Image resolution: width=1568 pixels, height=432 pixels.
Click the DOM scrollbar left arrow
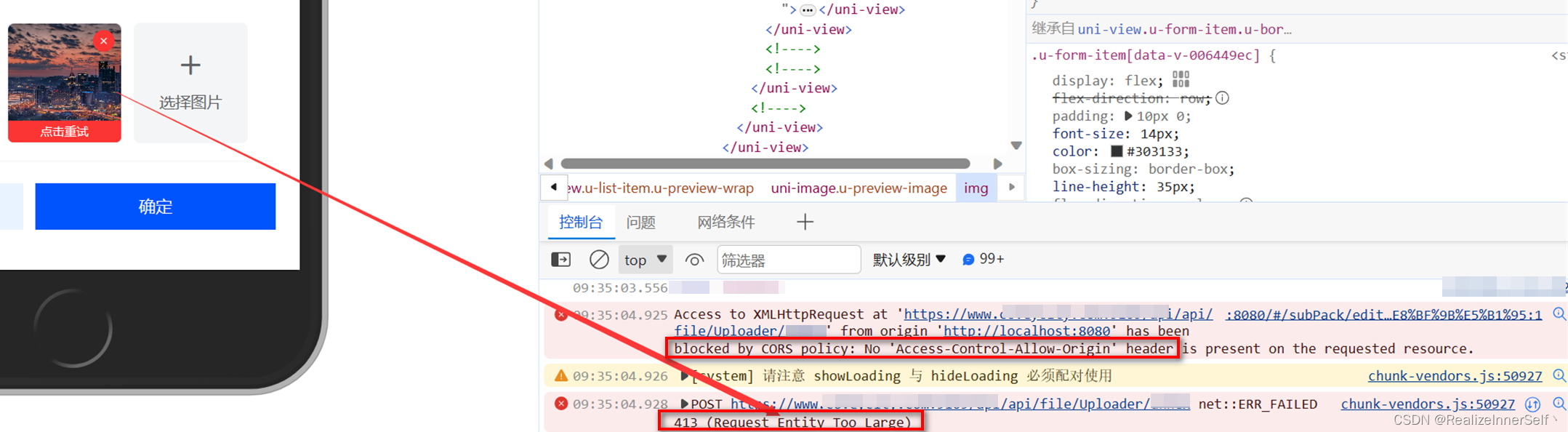tap(549, 164)
